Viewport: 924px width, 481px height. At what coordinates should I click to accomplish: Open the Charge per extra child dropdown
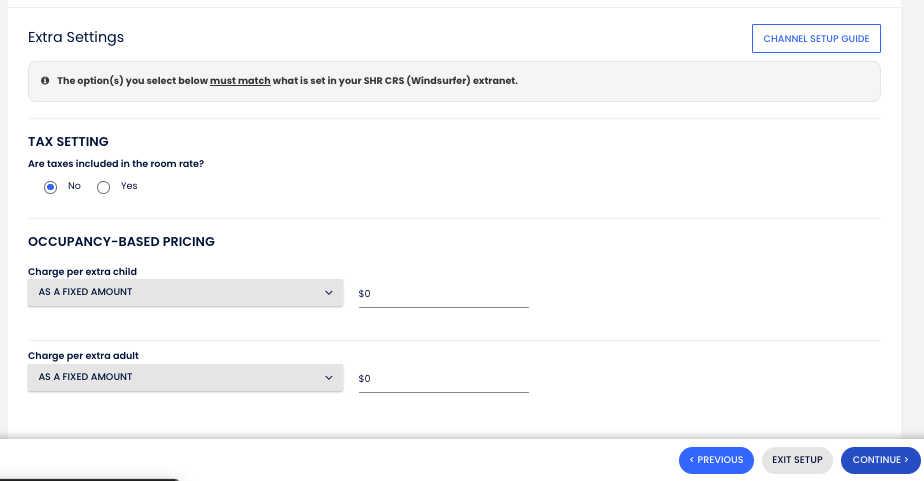(x=185, y=293)
